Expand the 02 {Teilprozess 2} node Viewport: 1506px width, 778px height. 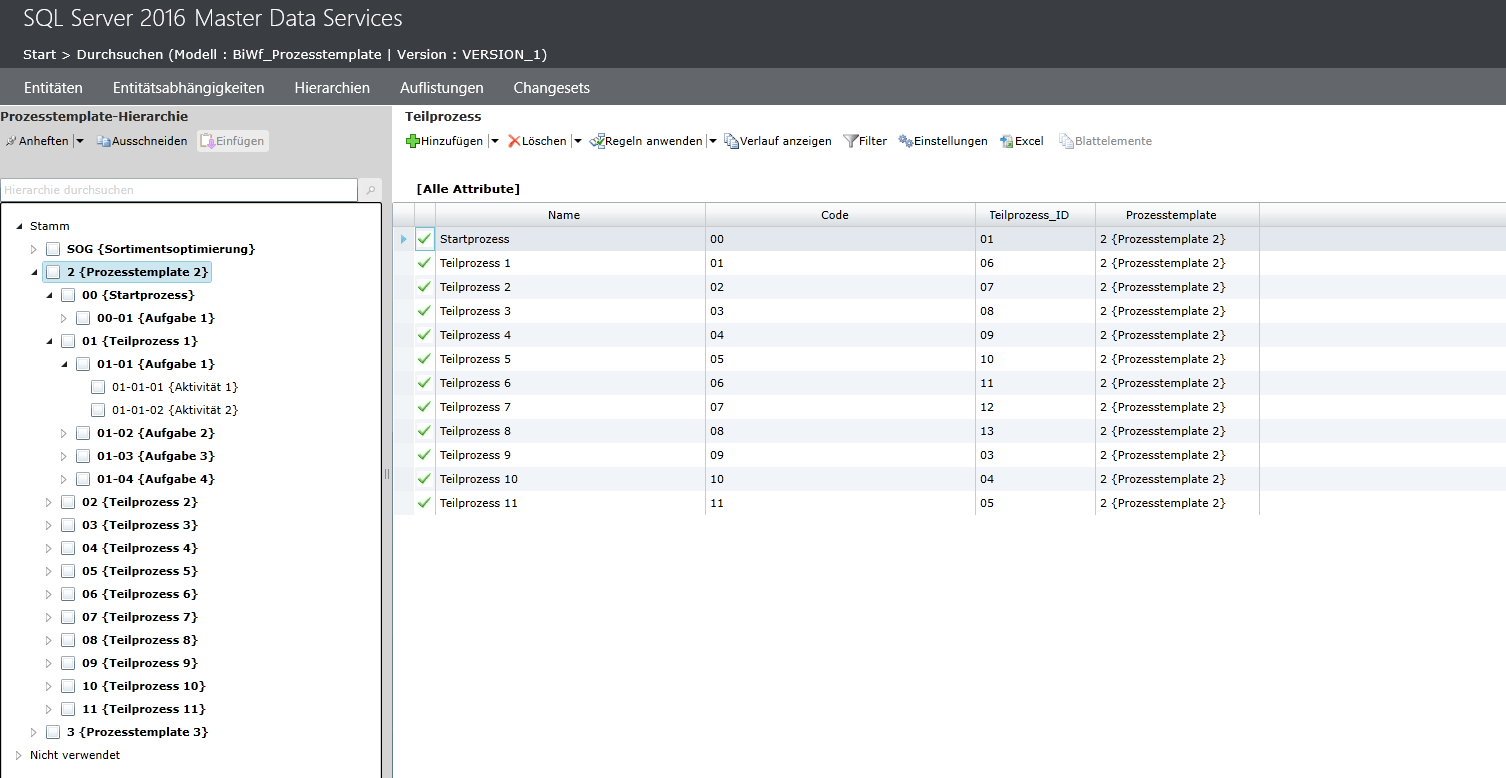(49, 502)
